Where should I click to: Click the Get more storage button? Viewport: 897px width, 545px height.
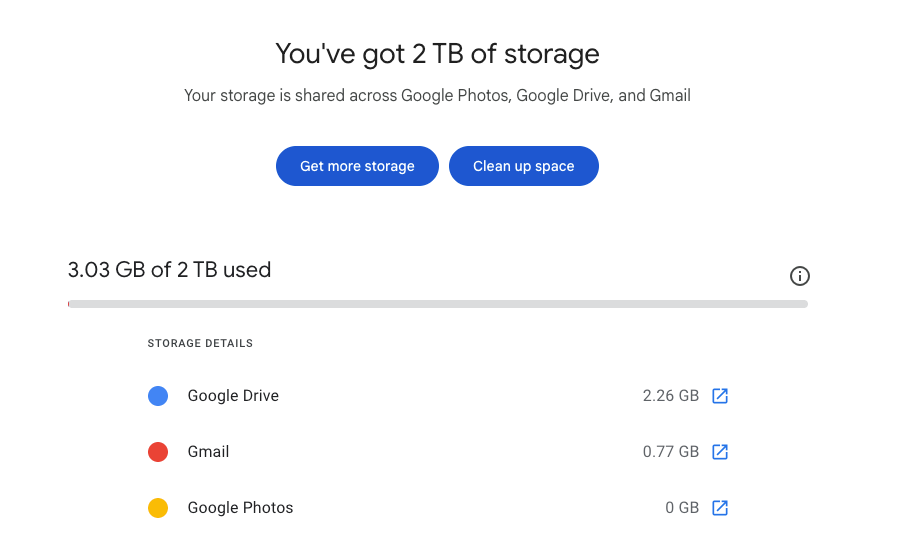click(x=357, y=166)
